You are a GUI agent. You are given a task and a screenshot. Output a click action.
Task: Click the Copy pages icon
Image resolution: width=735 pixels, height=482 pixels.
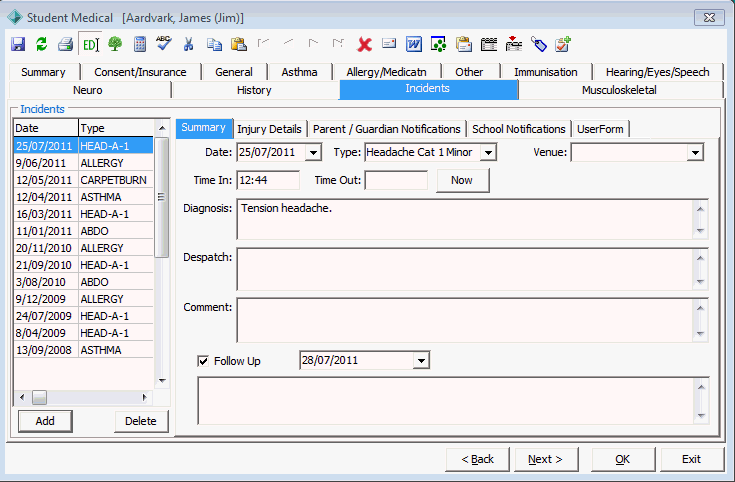pyautogui.click(x=214, y=45)
